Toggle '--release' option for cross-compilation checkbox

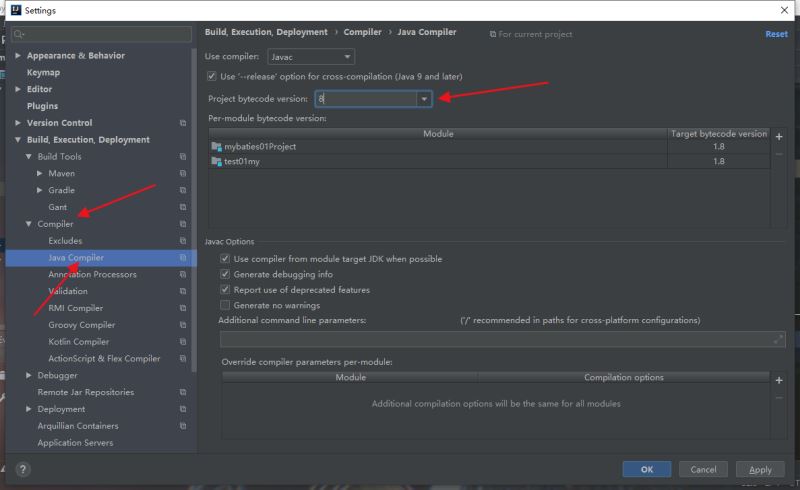tap(211, 77)
